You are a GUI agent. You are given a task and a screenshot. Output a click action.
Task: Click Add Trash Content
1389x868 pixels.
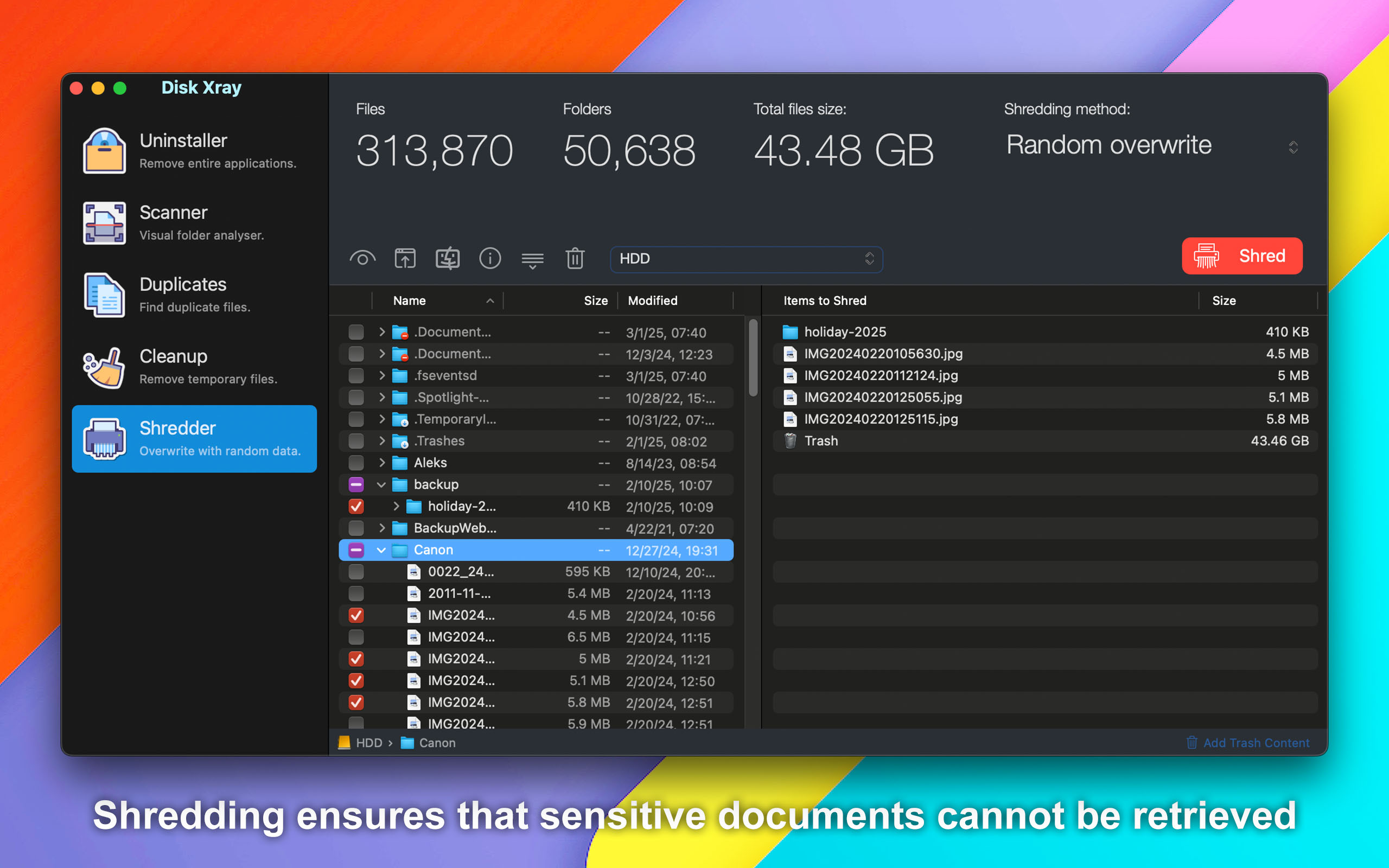coord(1248,742)
